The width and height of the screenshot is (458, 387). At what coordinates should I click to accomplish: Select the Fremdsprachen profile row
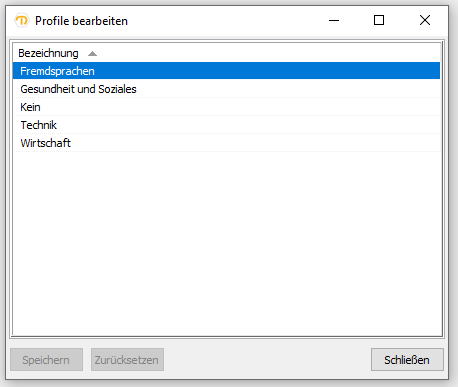226,71
